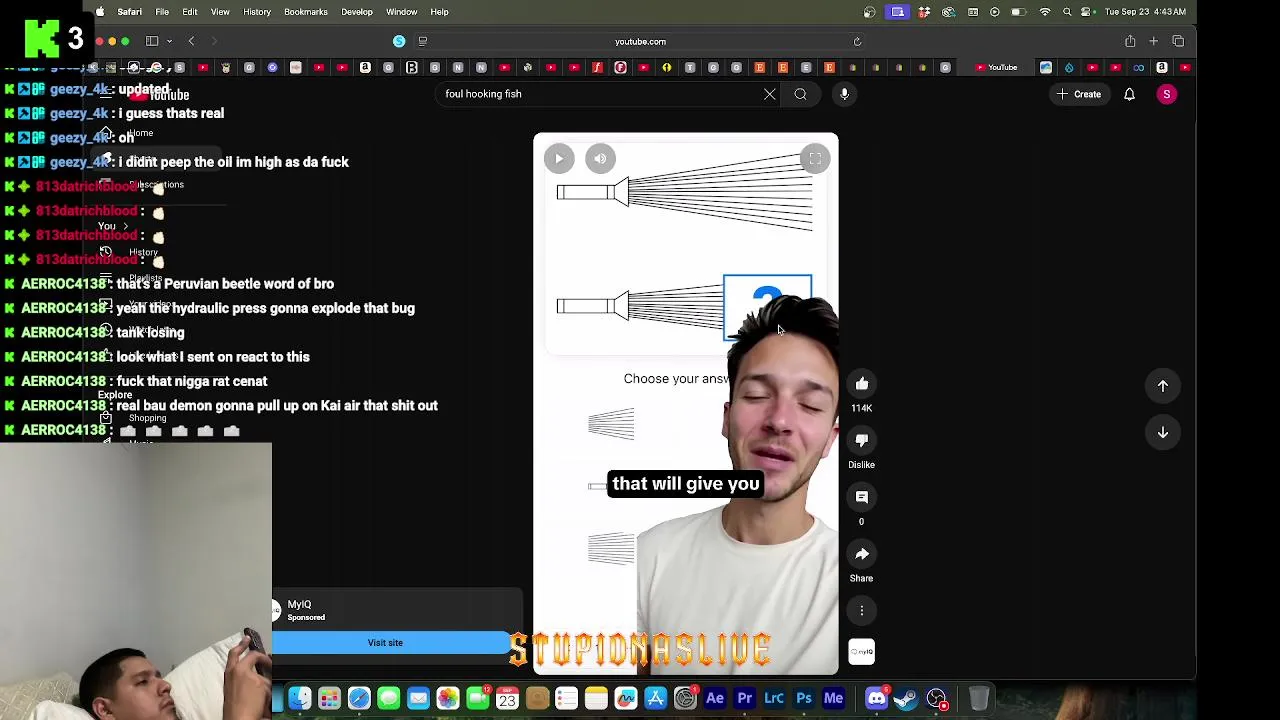
Task: Toggle the Safari sidebar
Action: (x=152, y=41)
